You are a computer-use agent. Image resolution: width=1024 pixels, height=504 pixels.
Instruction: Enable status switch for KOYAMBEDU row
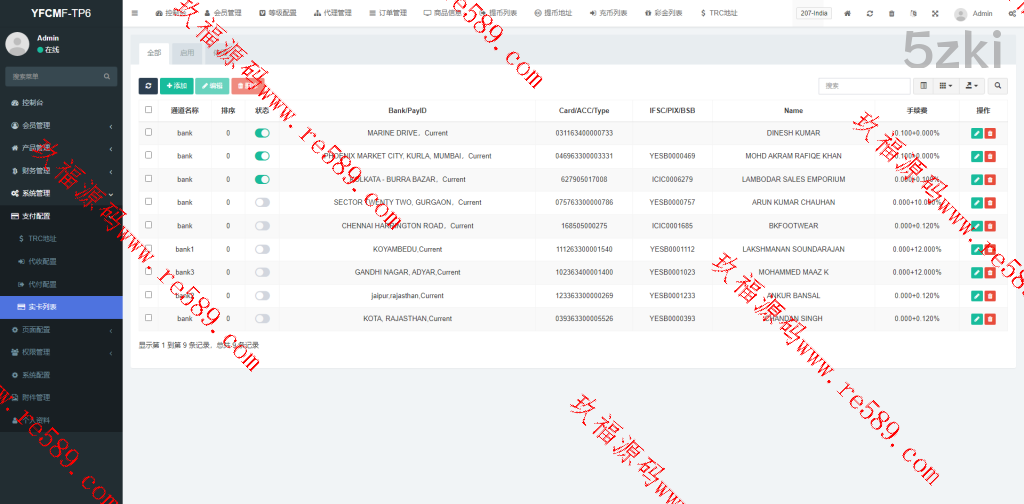point(262,249)
